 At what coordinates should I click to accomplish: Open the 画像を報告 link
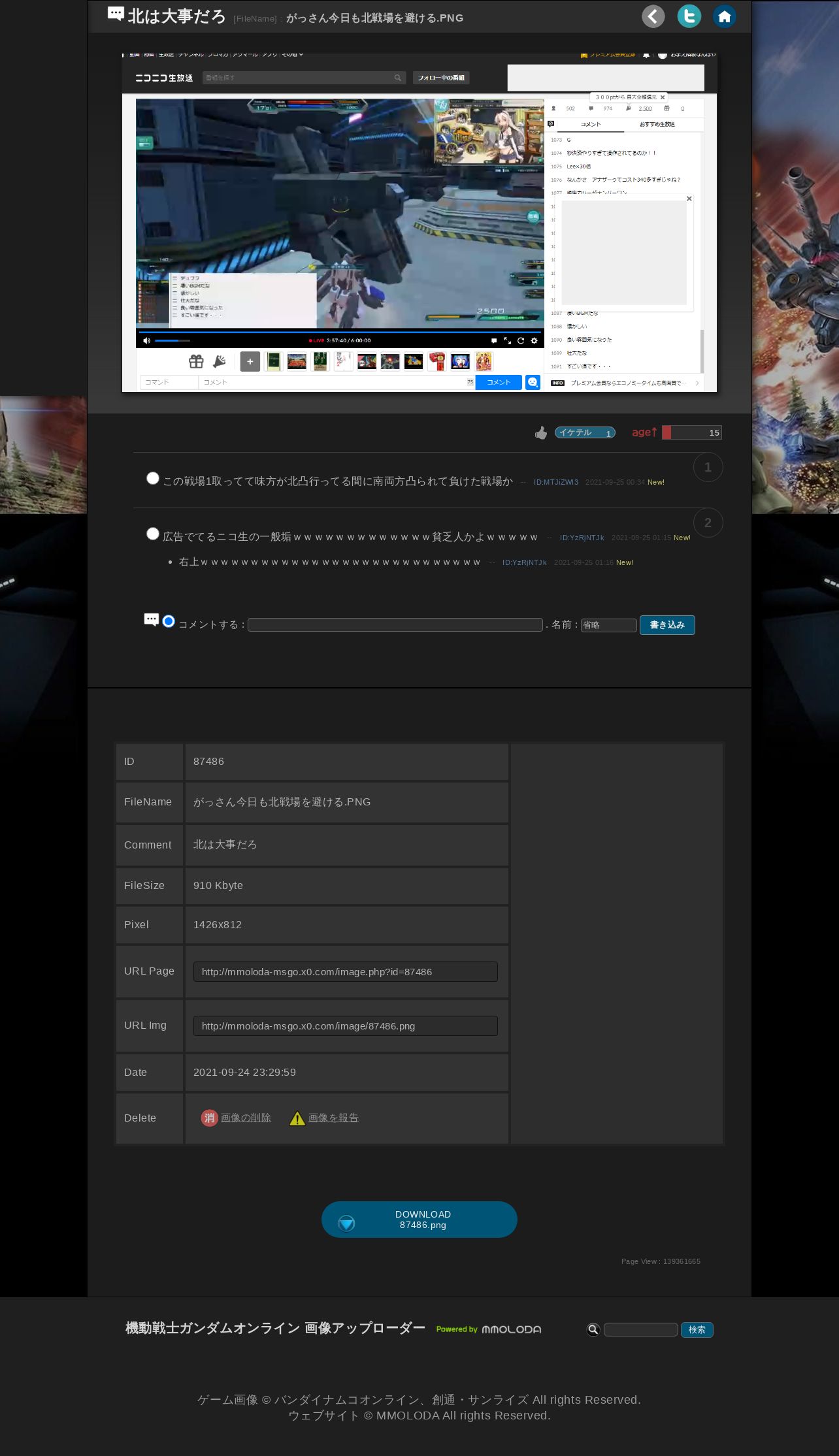(x=333, y=1118)
